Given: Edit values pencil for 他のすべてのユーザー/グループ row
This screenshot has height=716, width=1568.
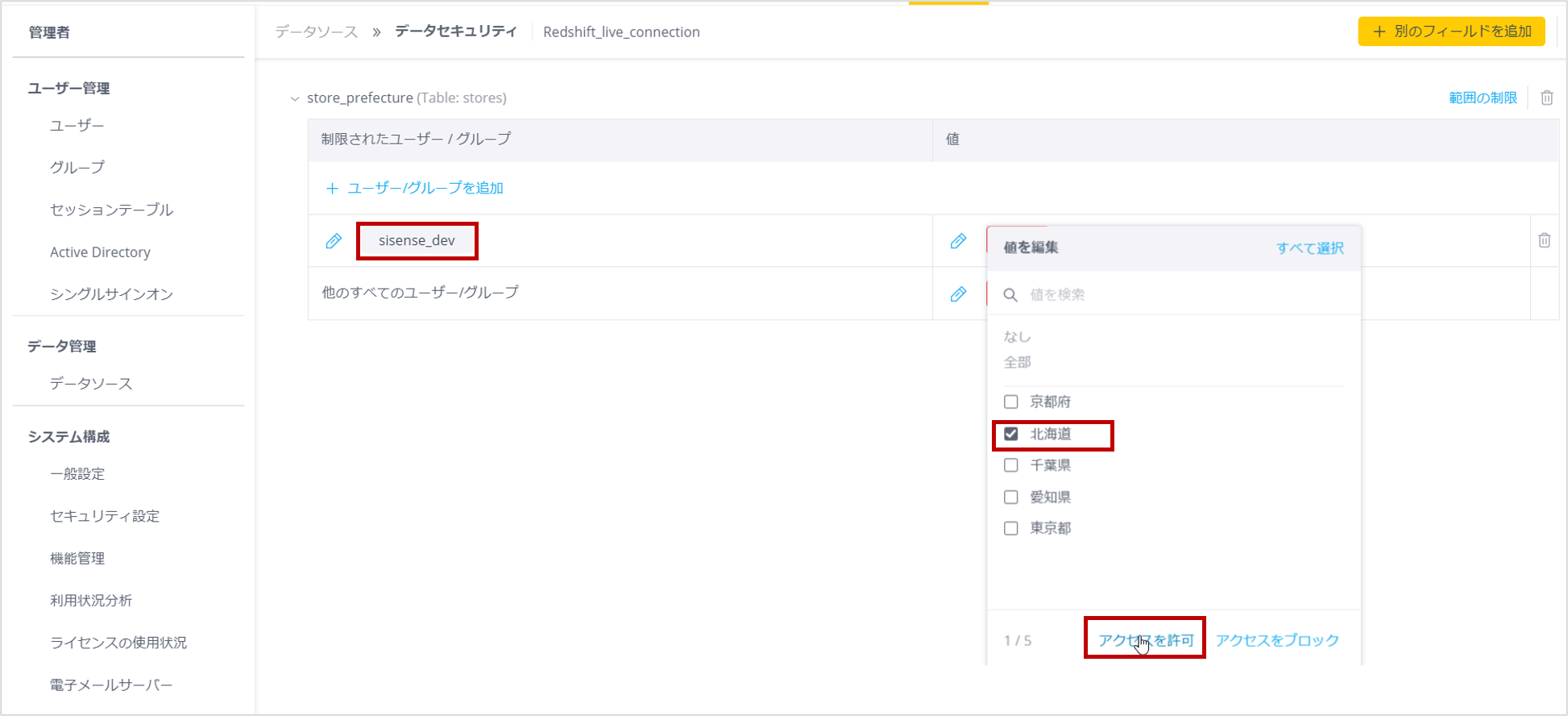Looking at the screenshot, I should pyautogui.click(x=958, y=294).
